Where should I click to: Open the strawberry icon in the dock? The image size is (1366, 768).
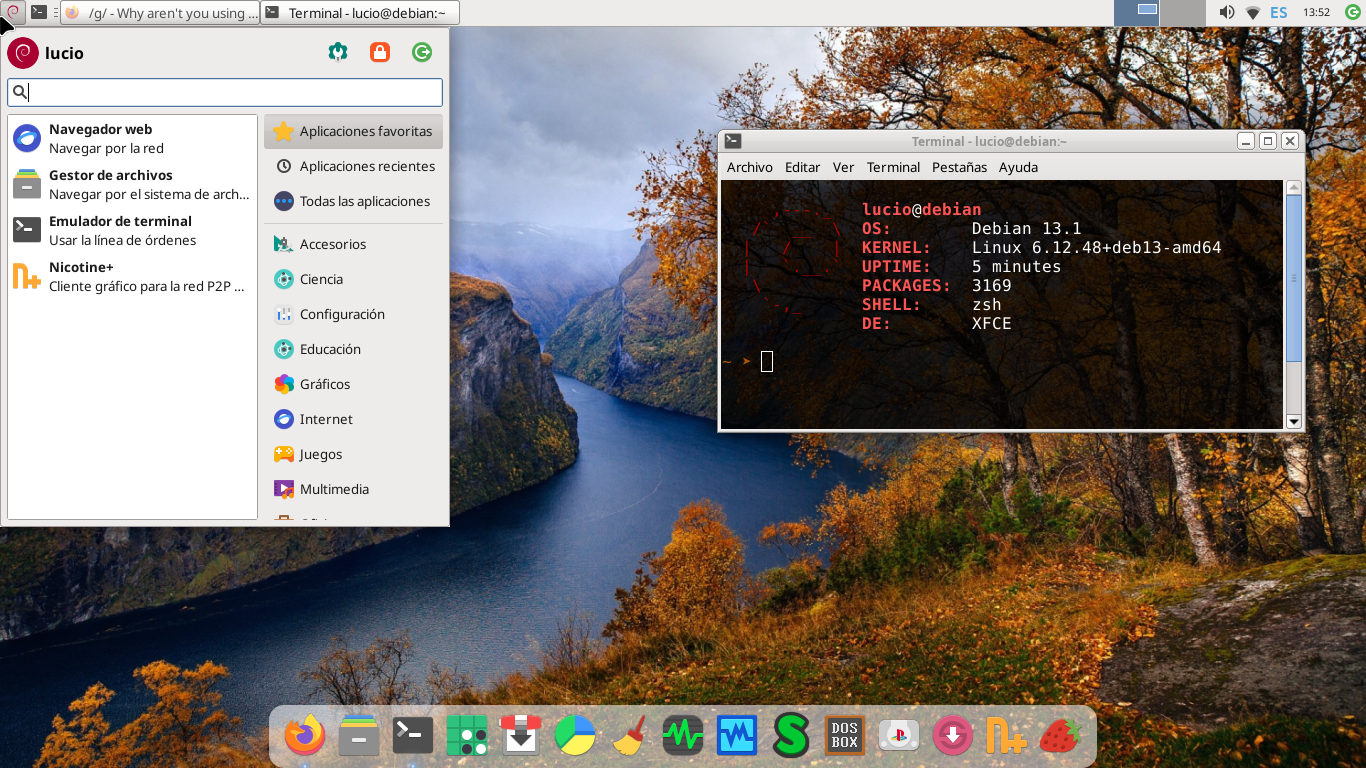pyautogui.click(x=1061, y=736)
